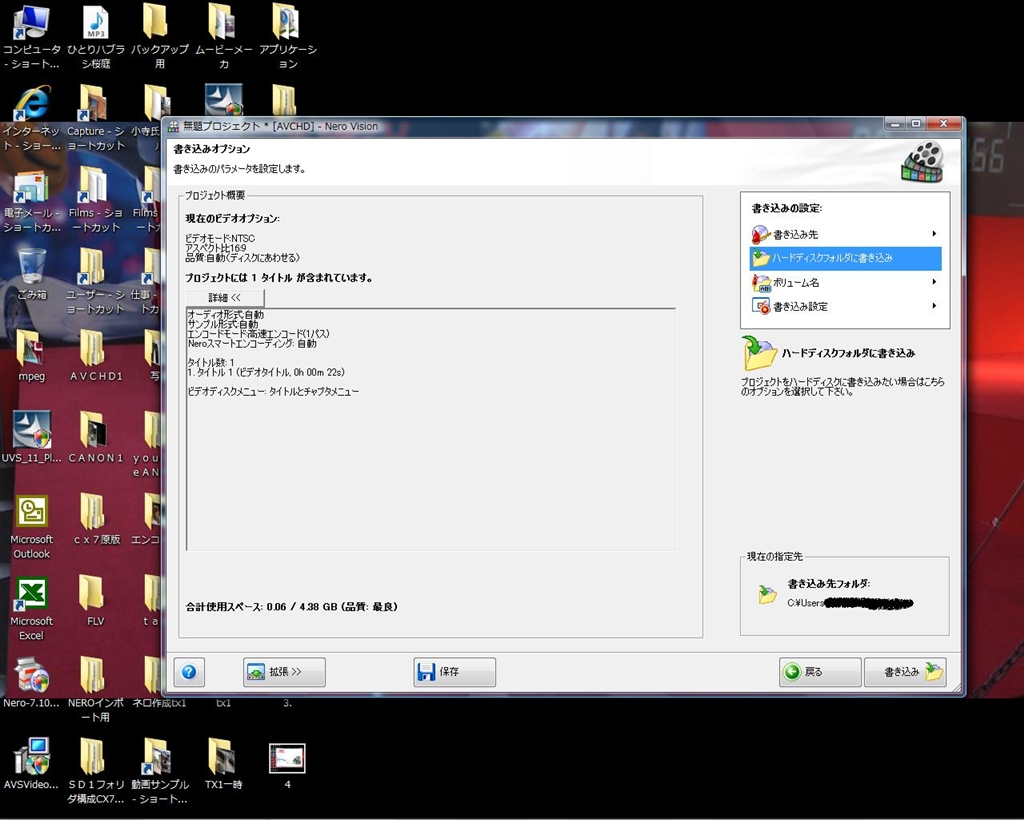The height and width of the screenshot is (820, 1024).
Task: Click the Nero Vision film reel logo
Action: [x=923, y=161]
